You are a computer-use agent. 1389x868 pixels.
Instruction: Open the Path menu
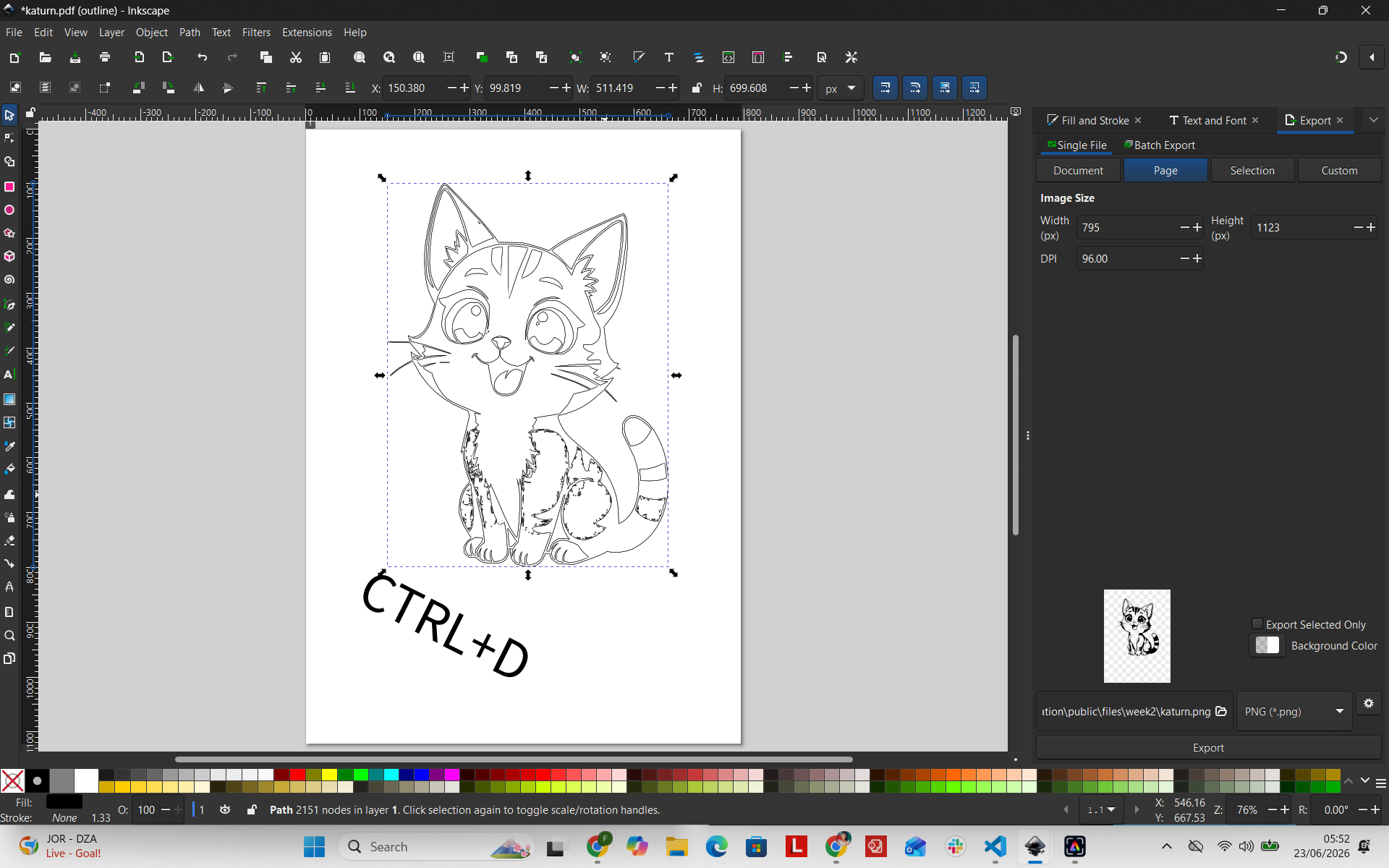(190, 33)
